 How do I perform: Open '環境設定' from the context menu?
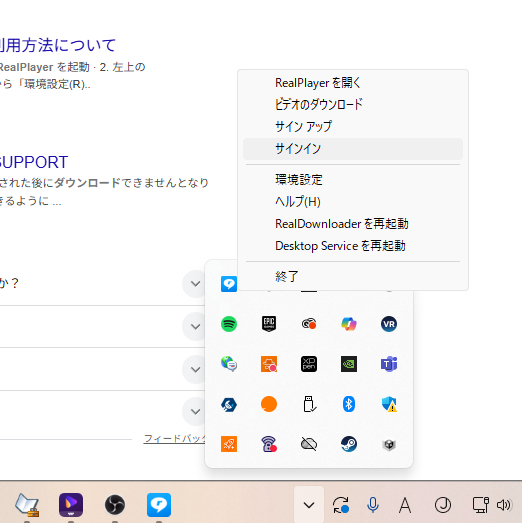point(353,180)
